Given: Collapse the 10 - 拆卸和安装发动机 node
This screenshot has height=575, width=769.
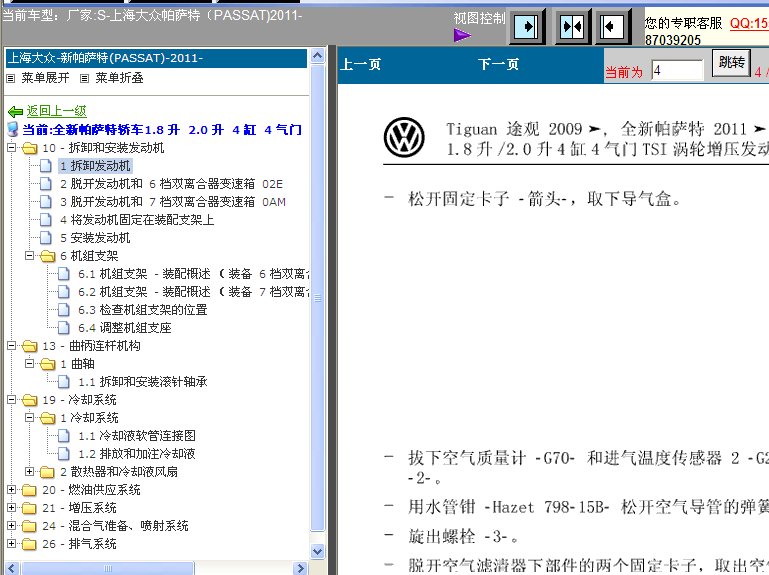Looking at the screenshot, I should tap(12, 148).
